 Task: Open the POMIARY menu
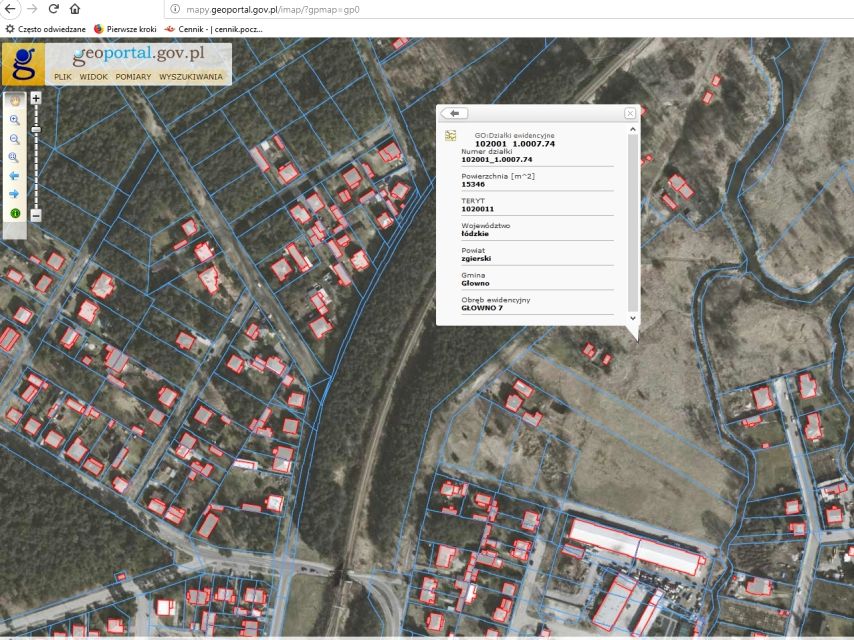133,77
